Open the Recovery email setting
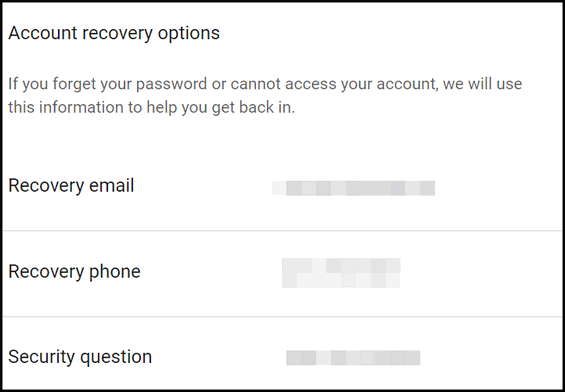565x392 pixels. click(x=282, y=187)
